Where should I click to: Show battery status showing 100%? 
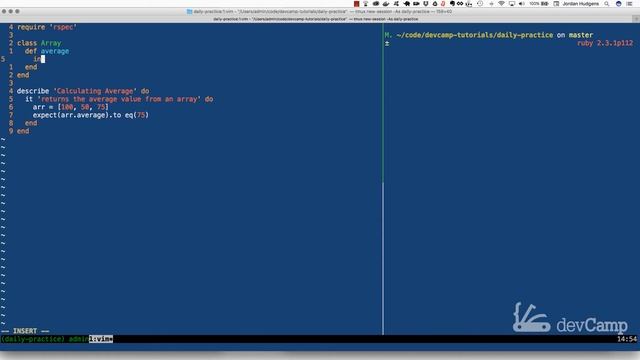(539, 4)
